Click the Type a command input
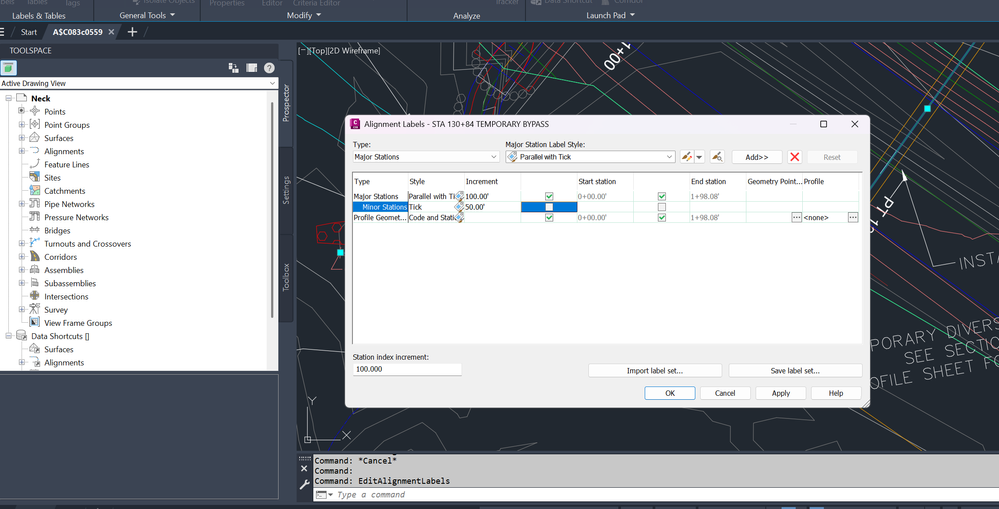 point(656,495)
